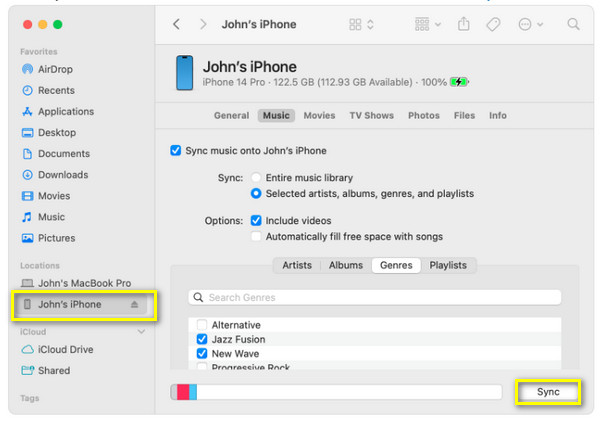Image resolution: width=600 pixels, height=422 pixels.
Task: Show the Albums list
Action: (x=346, y=265)
